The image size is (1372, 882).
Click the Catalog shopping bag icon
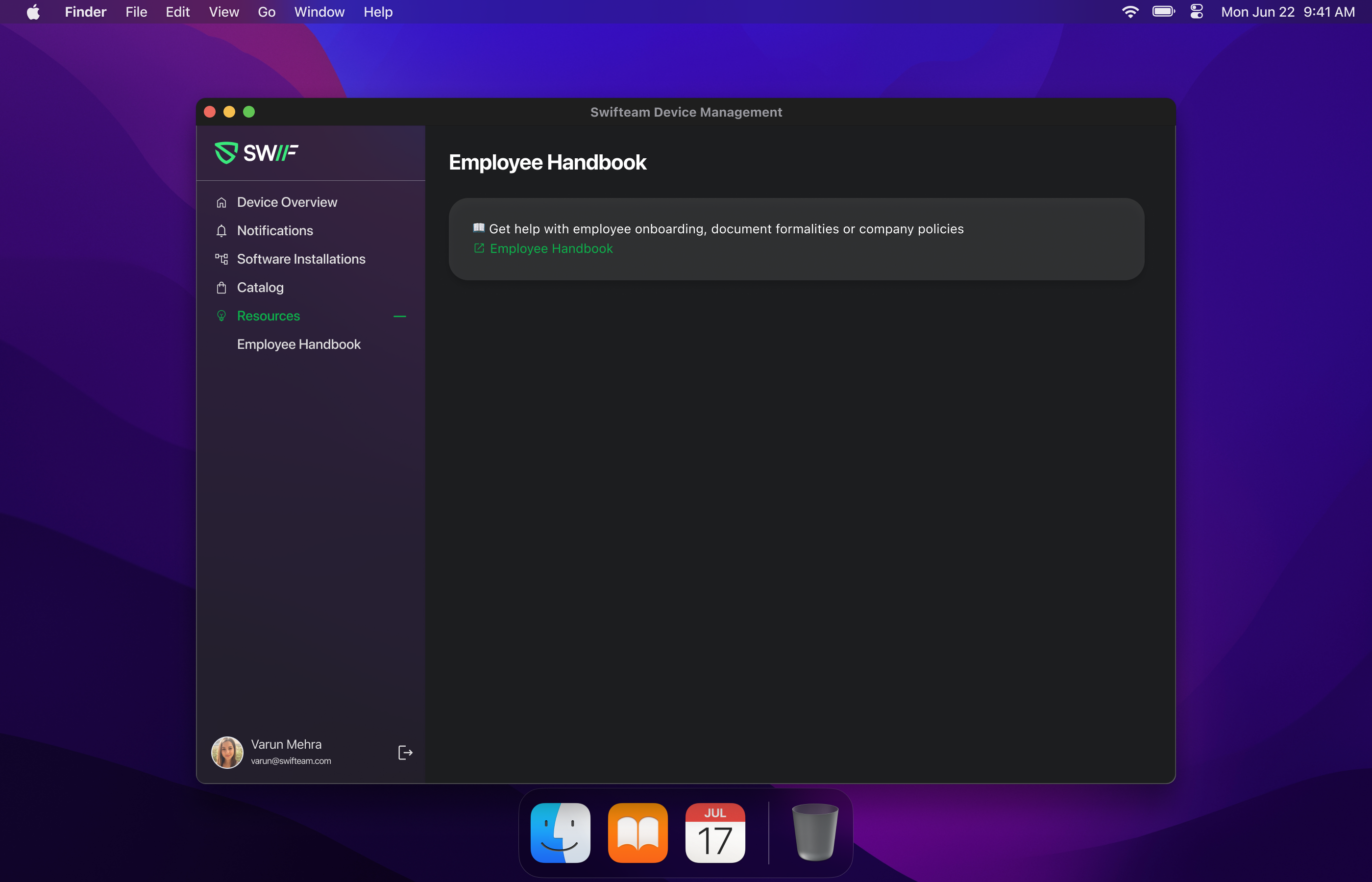coord(221,288)
